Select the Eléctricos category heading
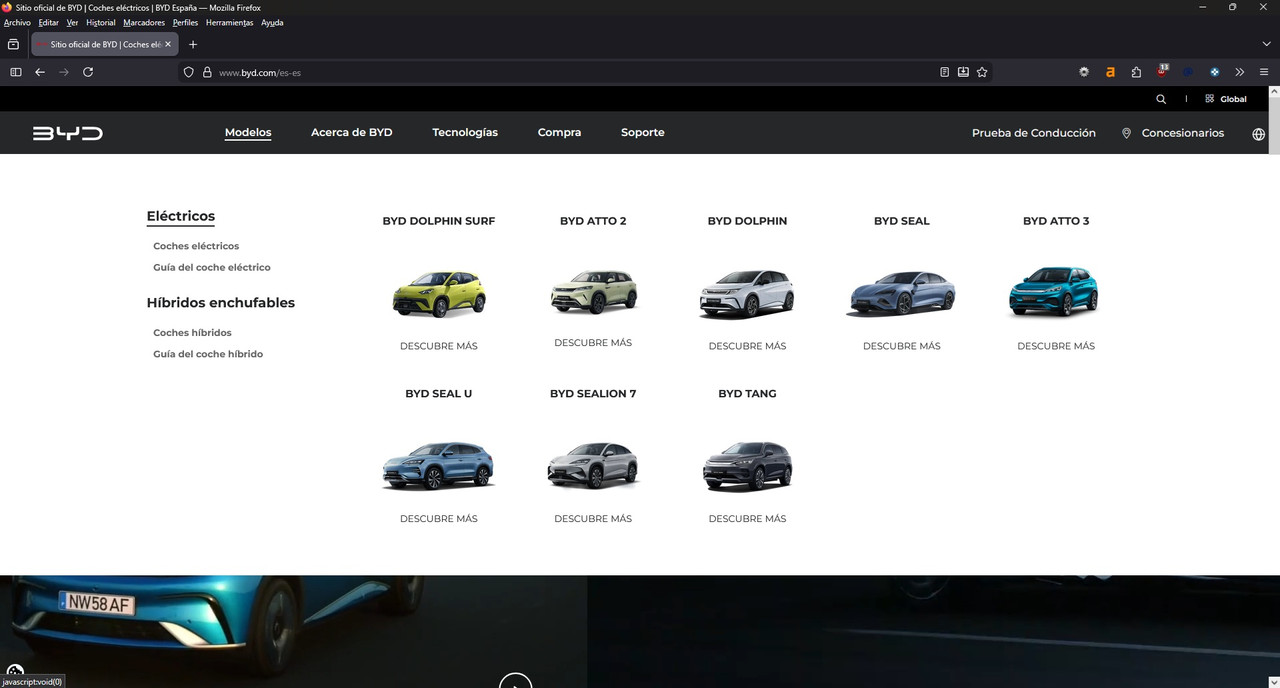The height and width of the screenshot is (688, 1280). pyautogui.click(x=181, y=216)
